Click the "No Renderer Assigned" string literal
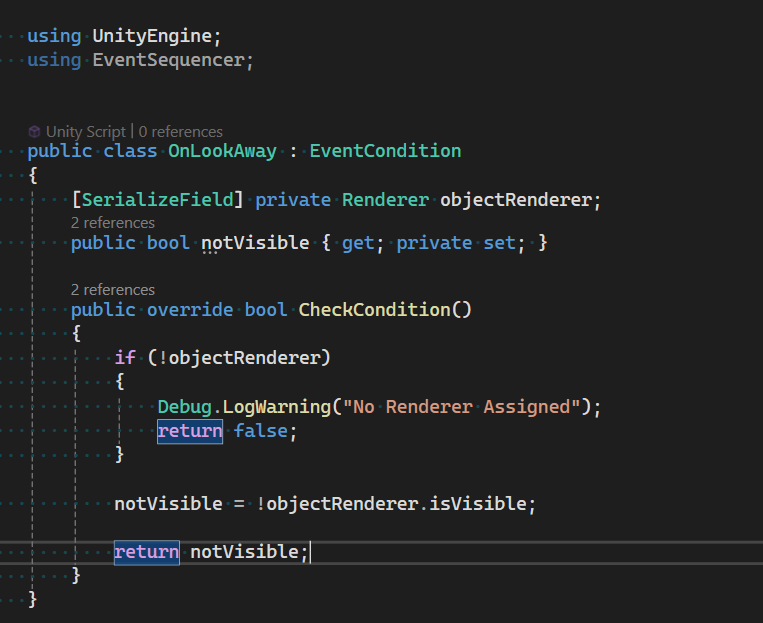The image size is (763, 623). (x=461, y=406)
